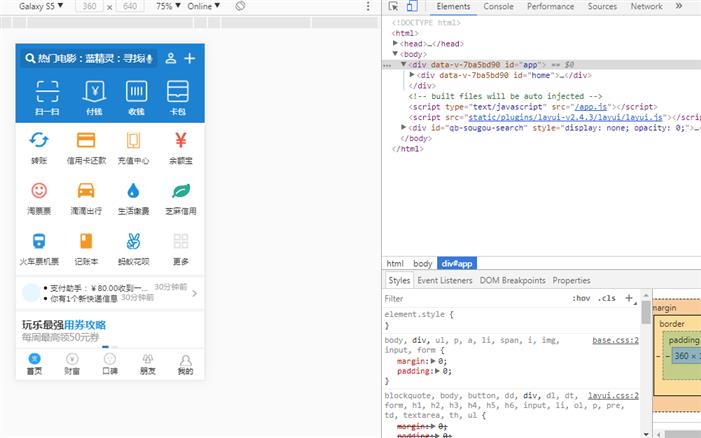701x438 pixels.
Task: Tap the 生活缴费 water drop icon
Action: pyautogui.click(x=133, y=190)
